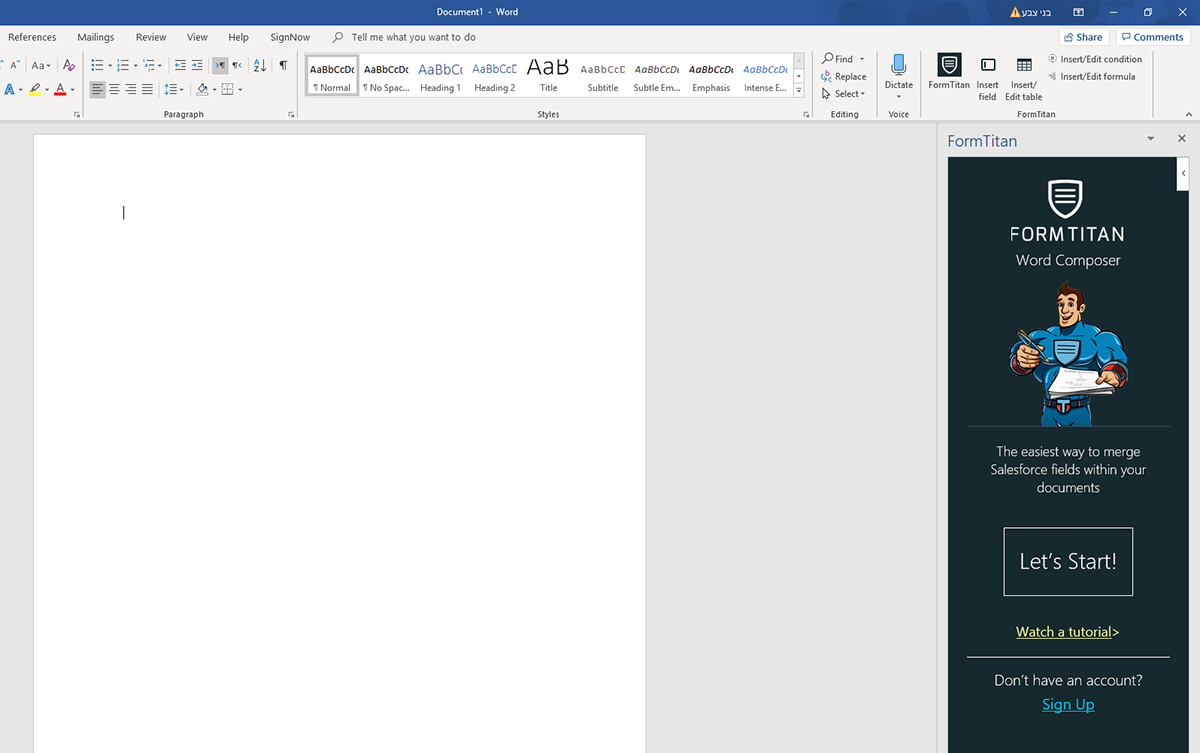Image resolution: width=1200 pixels, height=753 pixels.
Task: Clear all formatting eraser icon
Action: (69, 65)
